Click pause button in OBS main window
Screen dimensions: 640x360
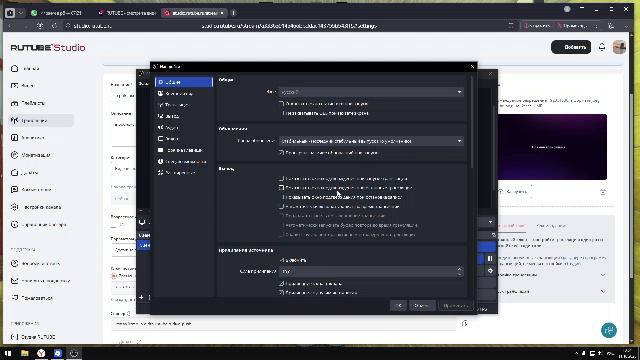click(x=490, y=259)
